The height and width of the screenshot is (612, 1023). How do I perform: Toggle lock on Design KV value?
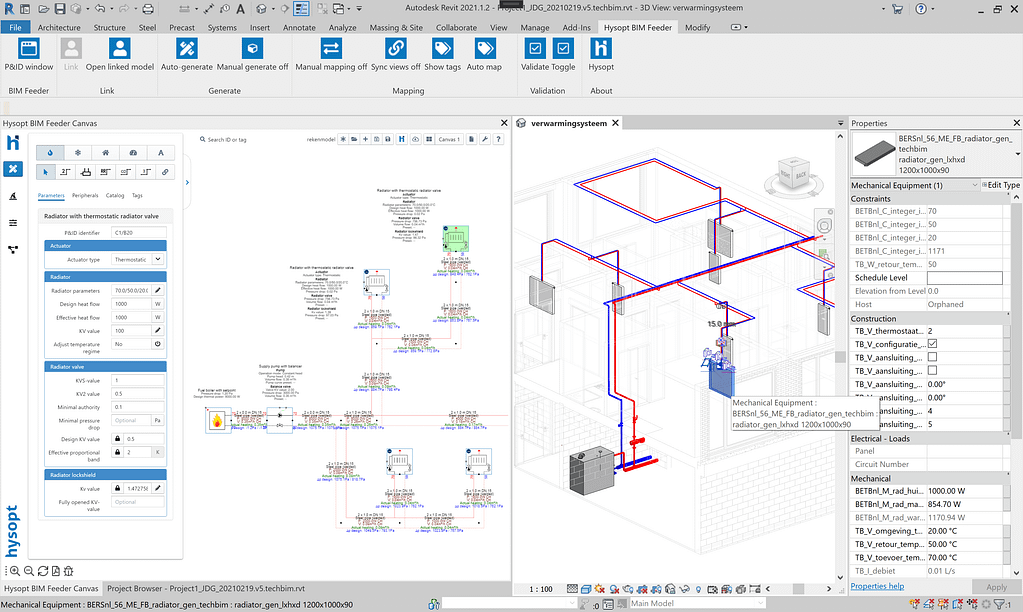(117, 438)
